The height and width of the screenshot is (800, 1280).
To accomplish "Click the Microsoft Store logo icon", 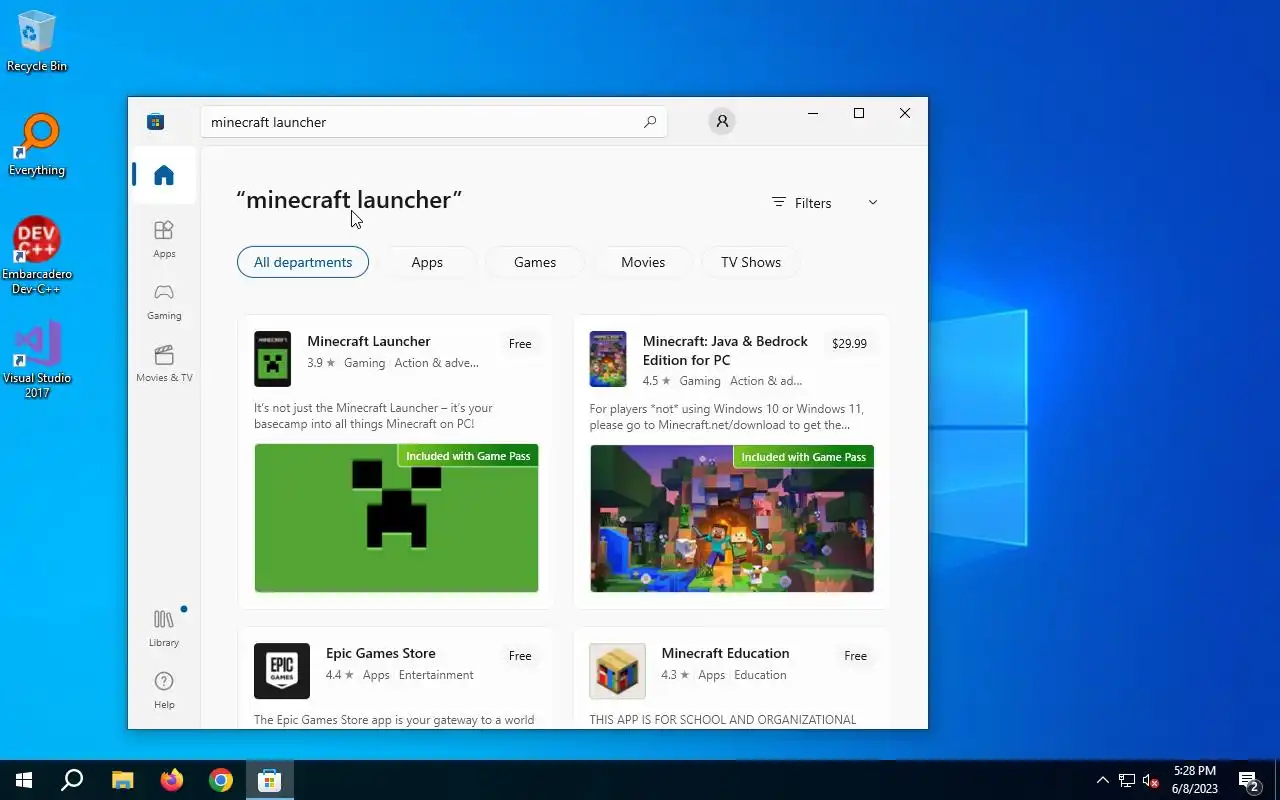I will (155, 122).
